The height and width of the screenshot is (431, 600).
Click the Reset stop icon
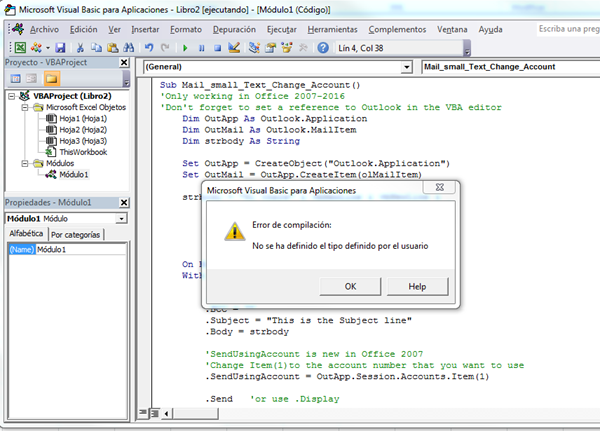(216, 47)
